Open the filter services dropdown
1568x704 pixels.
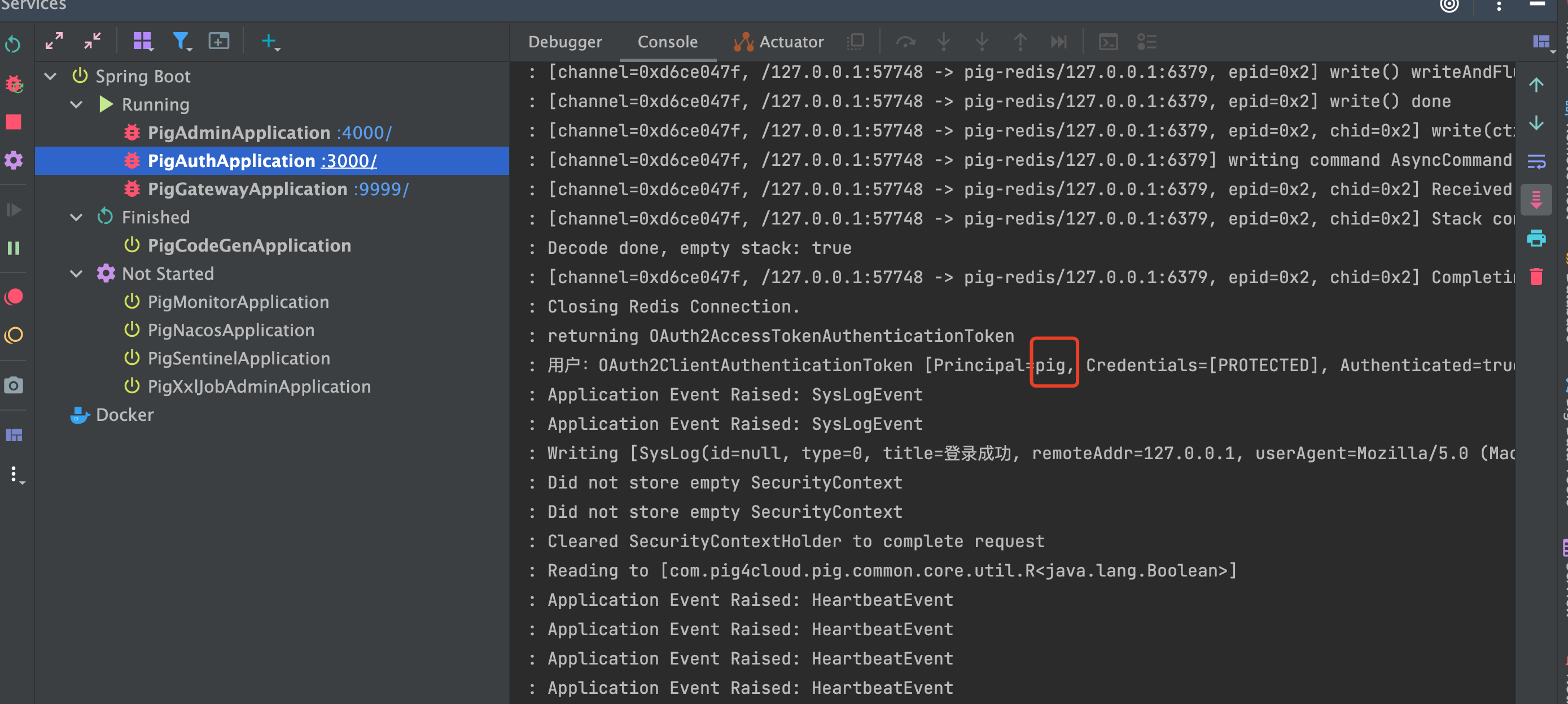(x=182, y=41)
